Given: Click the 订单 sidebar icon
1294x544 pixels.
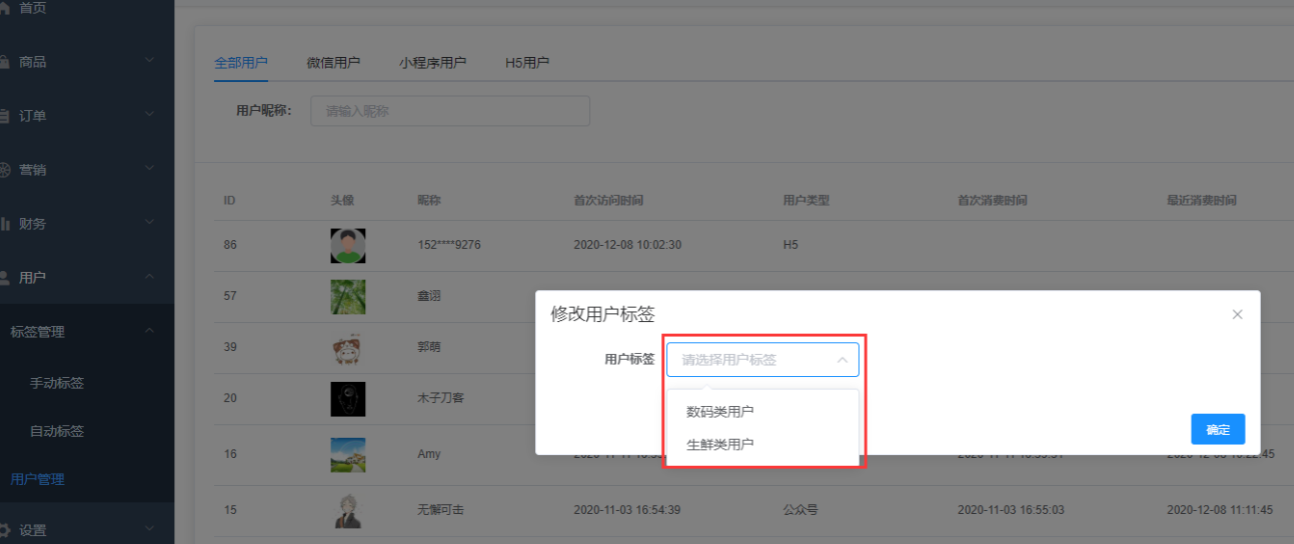Looking at the screenshot, I should [5, 116].
